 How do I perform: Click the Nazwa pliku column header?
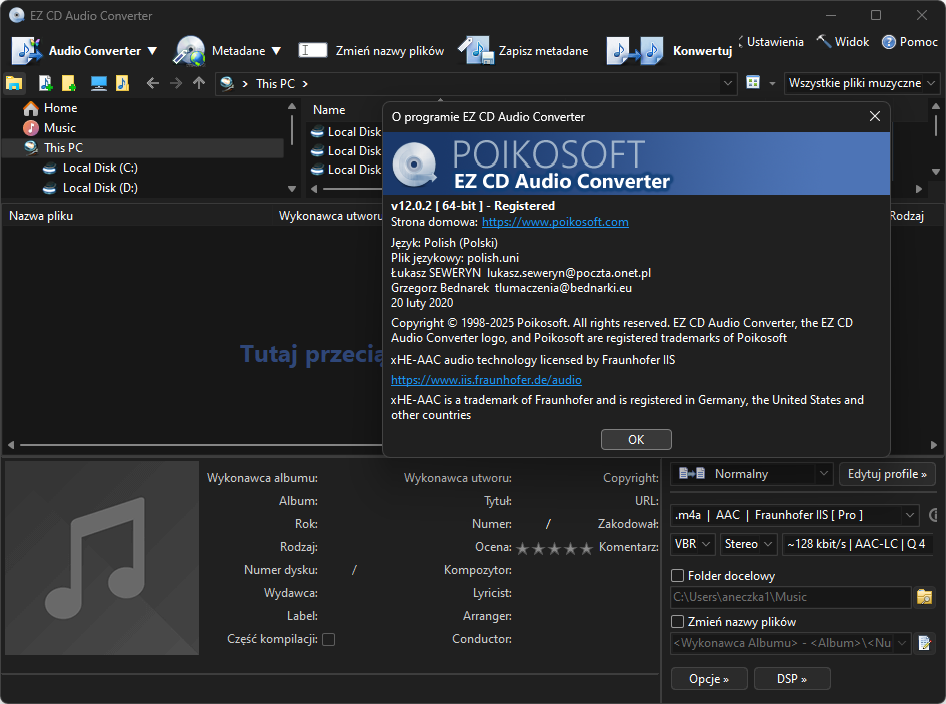41,215
